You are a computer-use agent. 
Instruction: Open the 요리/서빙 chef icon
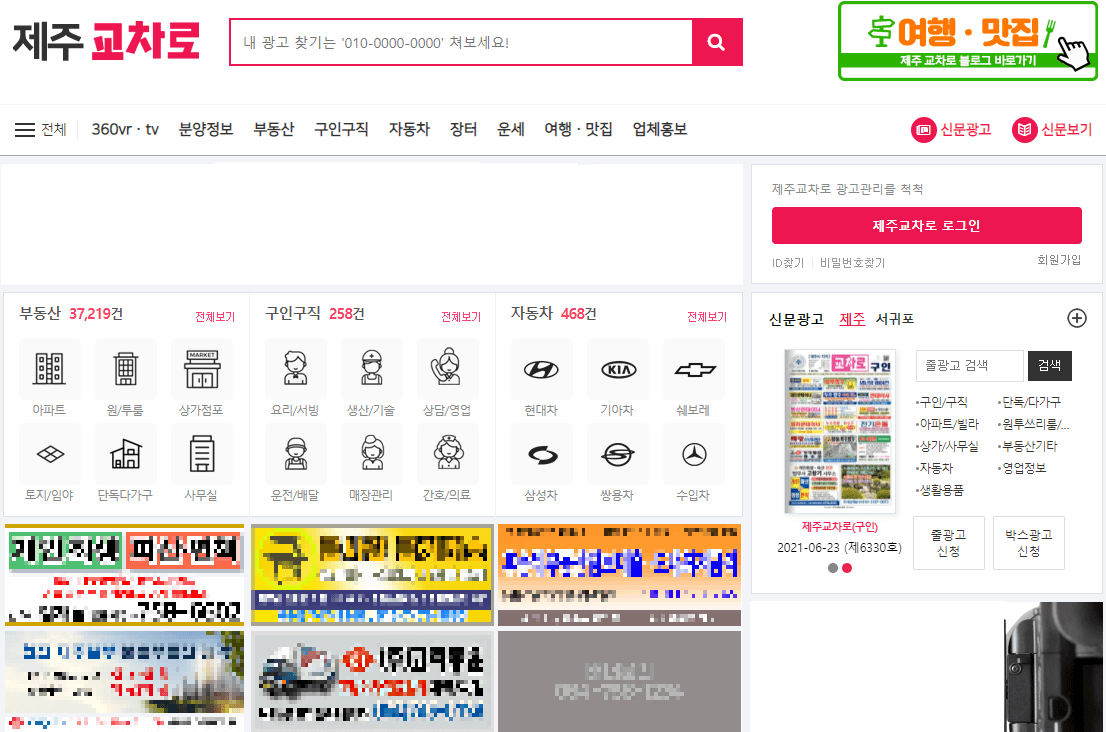(296, 369)
